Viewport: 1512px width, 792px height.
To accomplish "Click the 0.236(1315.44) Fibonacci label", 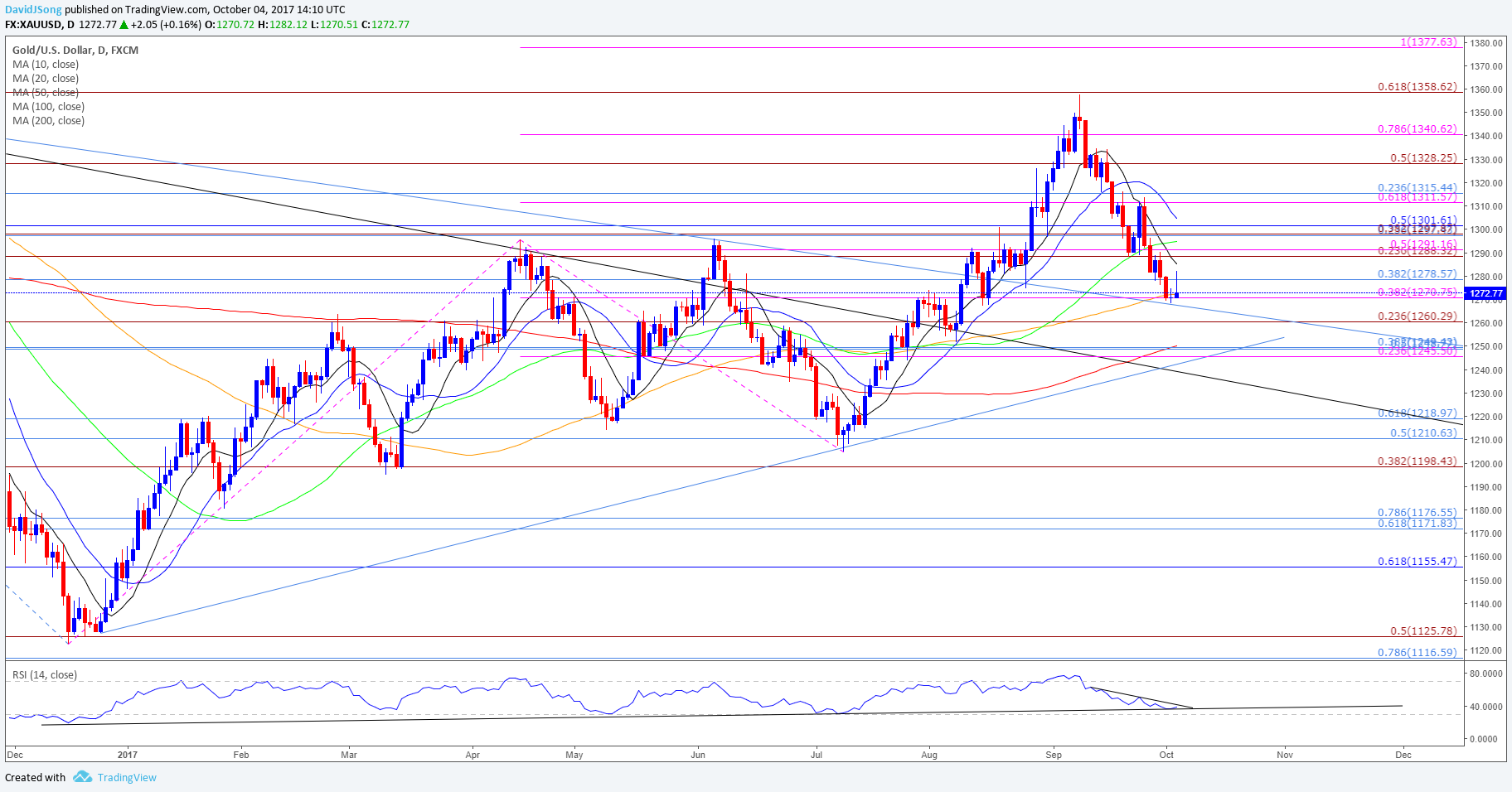I will point(1417,188).
